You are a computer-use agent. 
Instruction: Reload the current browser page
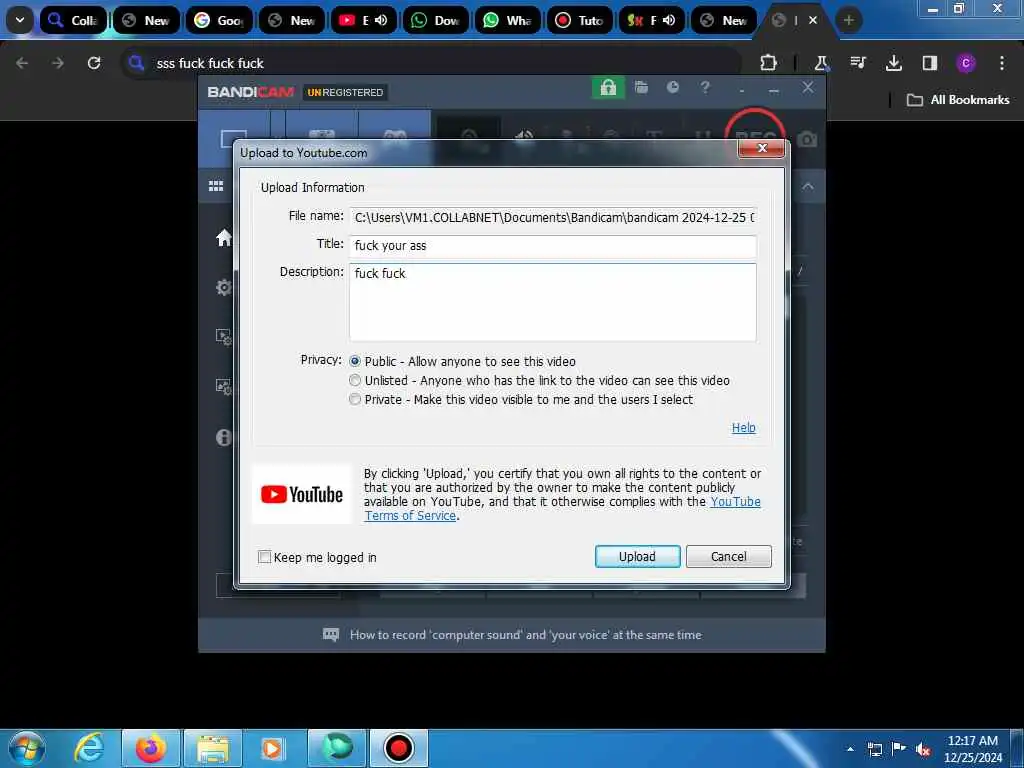[94, 63]
